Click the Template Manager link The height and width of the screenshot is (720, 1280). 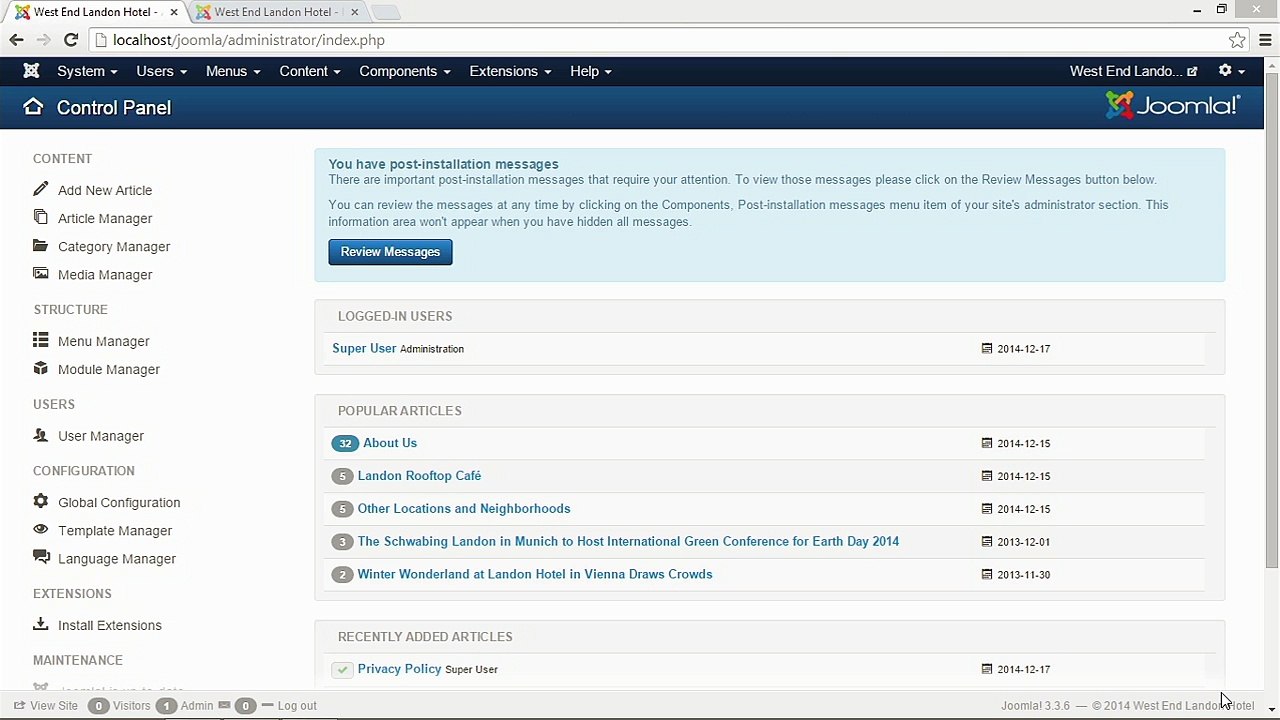click(115, 531)
